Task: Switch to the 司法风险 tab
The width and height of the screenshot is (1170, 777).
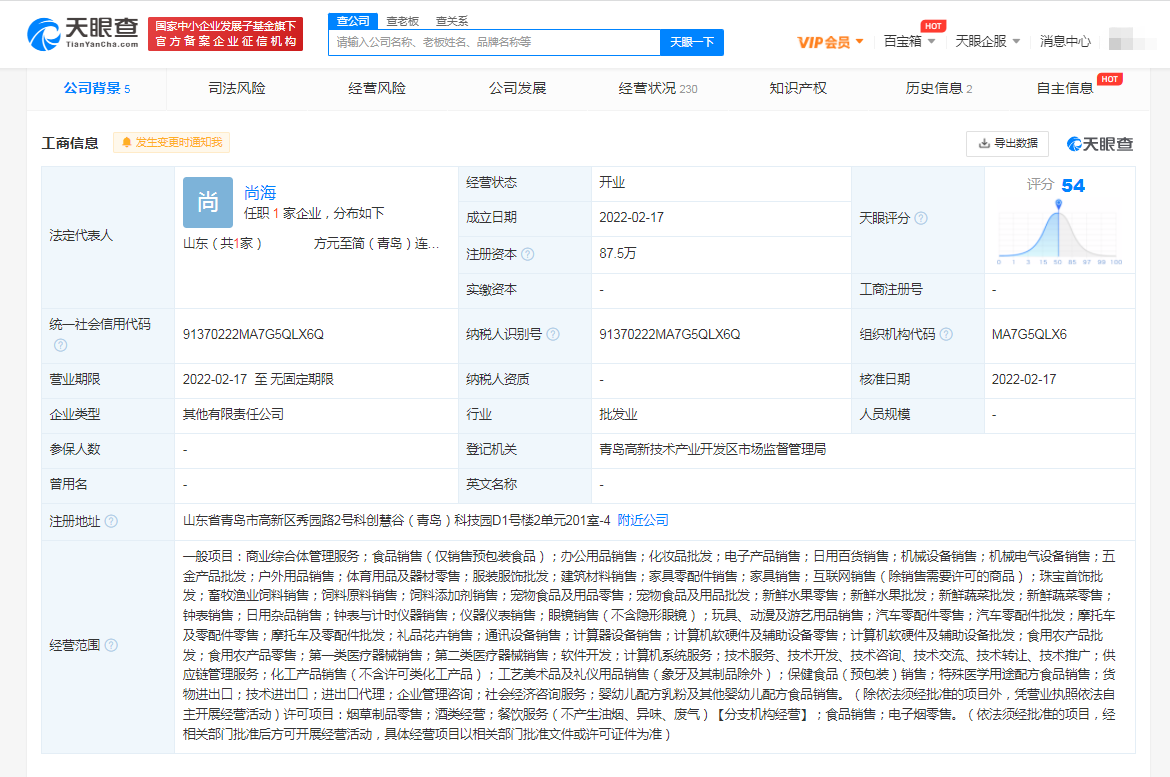Action: pos(237,88)
